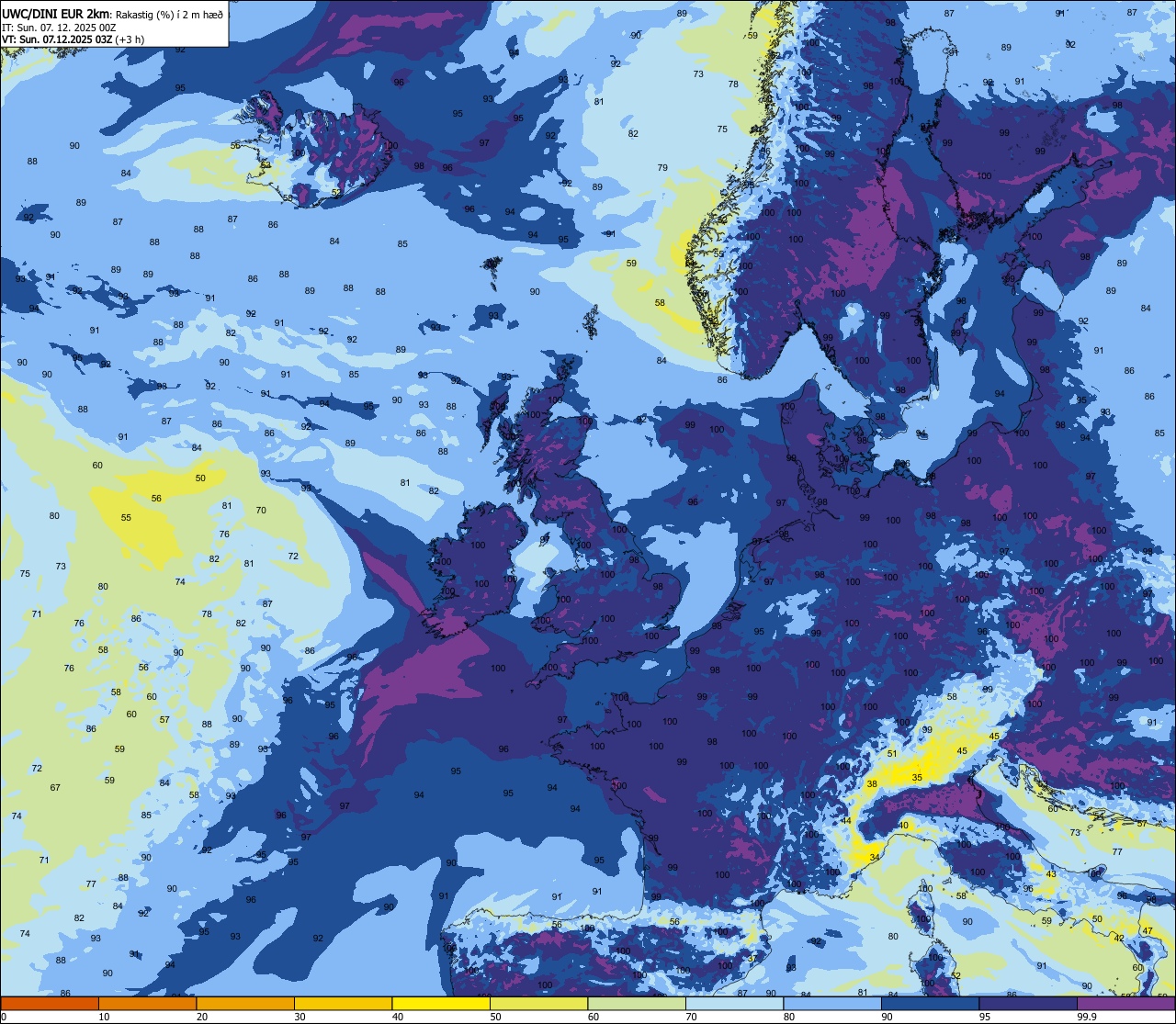The image size is (1176, 1024).
Task: Click the 80–90 light blue legend swatch
Action: (832, 1003)
